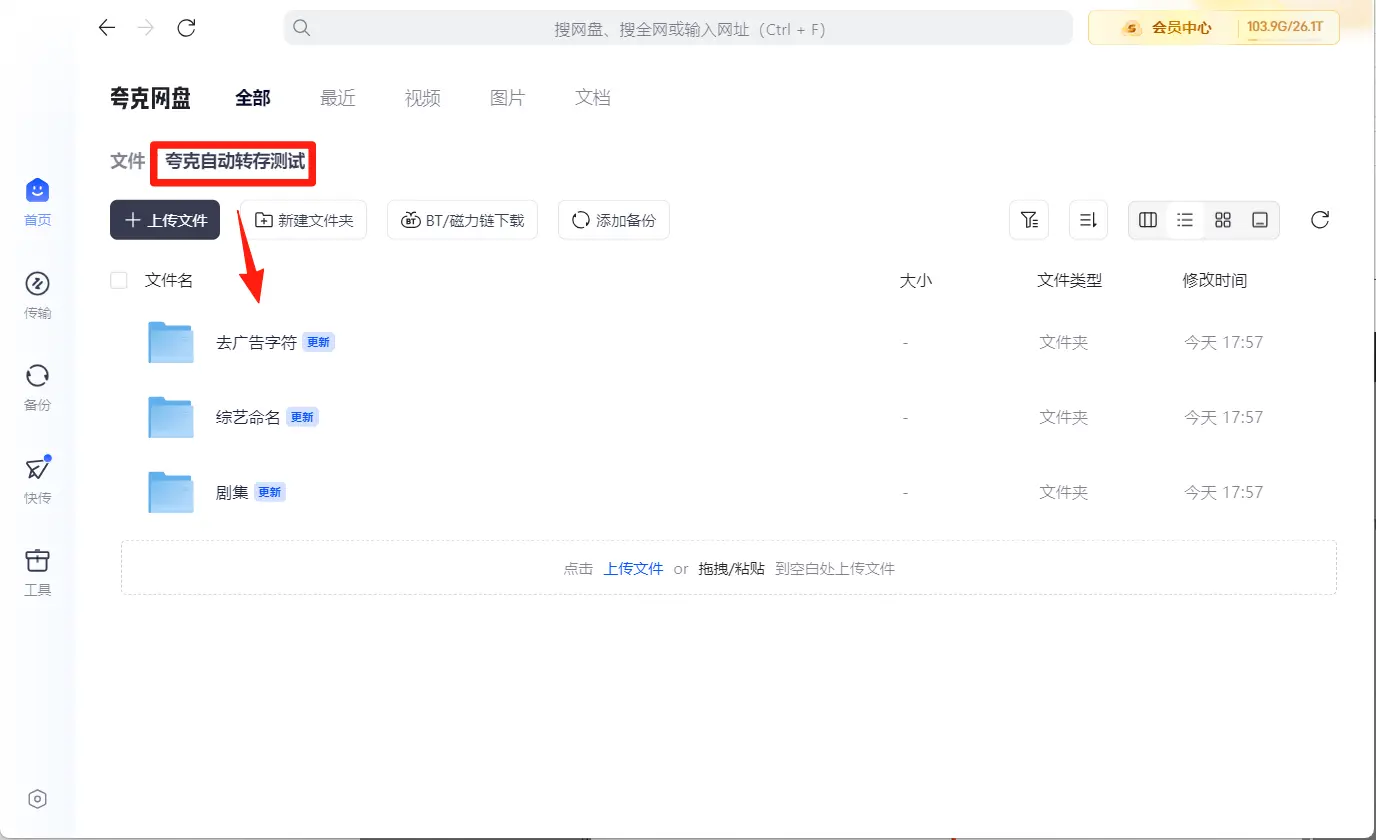Open the 文档 documents tab
This screenshot has height=840, width=1376.
tap(592, 98)
